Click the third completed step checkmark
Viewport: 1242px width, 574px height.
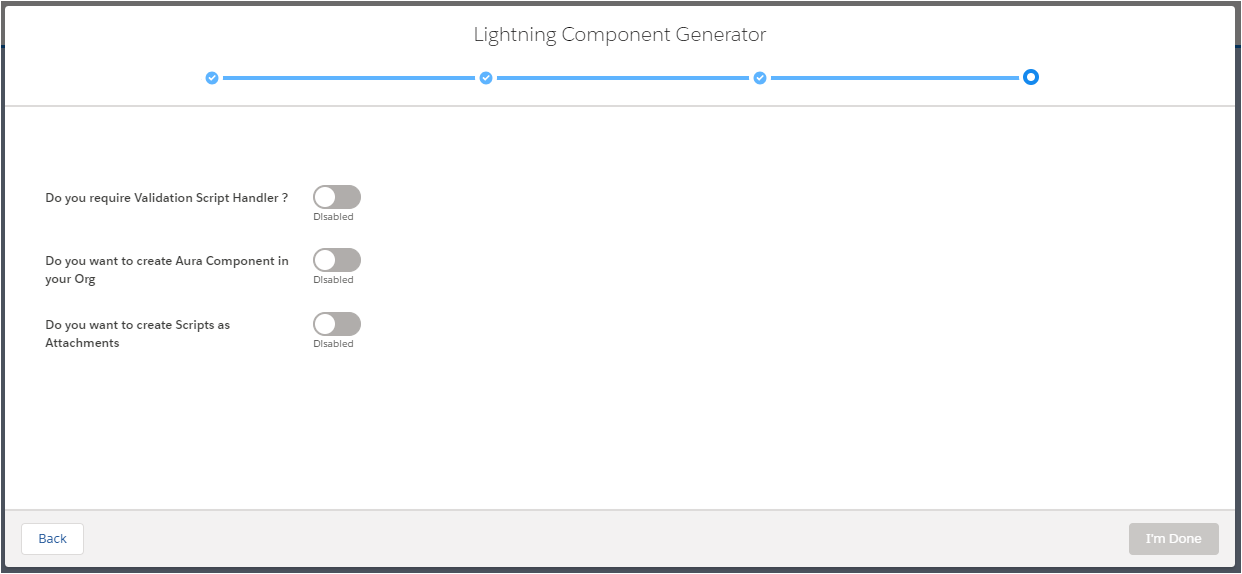coord(760,78)
